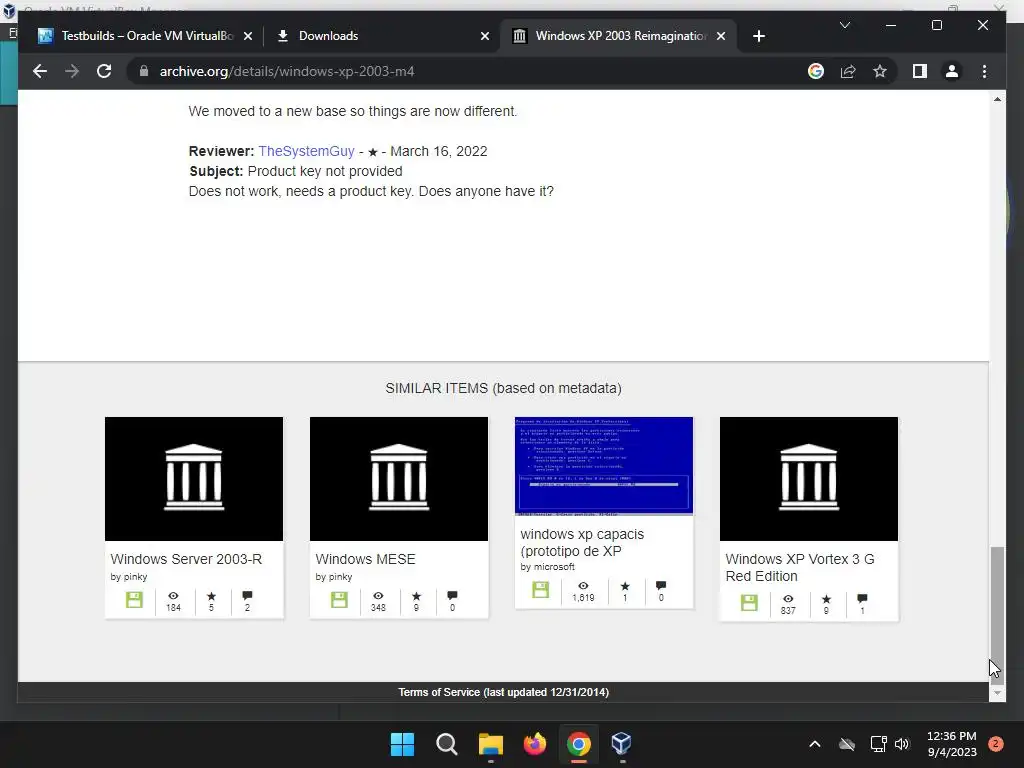
Task: Open taskbar Search
Action: click(x=447, y=744)
